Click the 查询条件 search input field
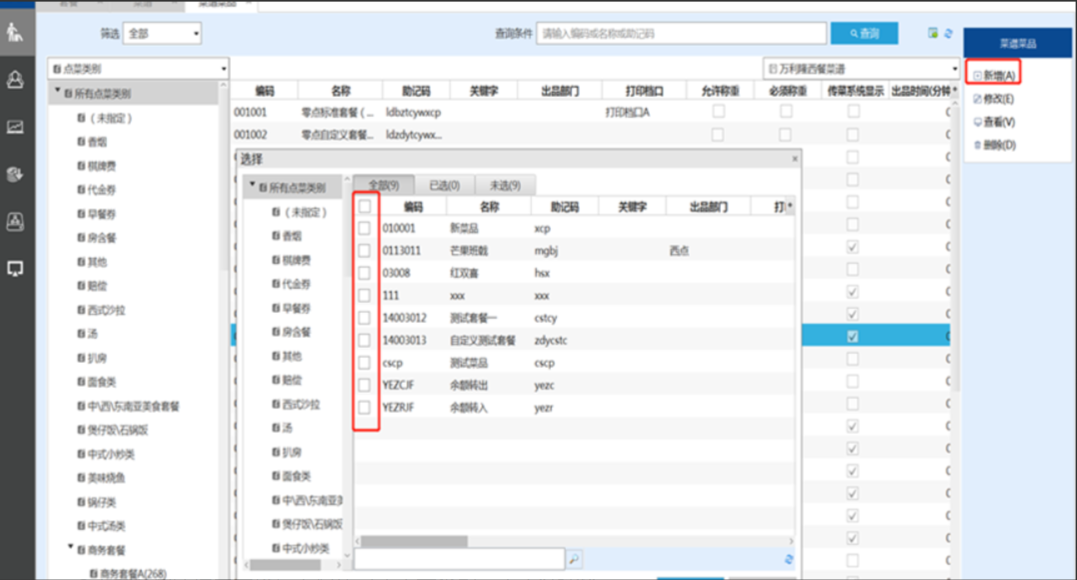The width and height of the screenshot is (1077, 580). pyautogui.click(x=680, y=34)
